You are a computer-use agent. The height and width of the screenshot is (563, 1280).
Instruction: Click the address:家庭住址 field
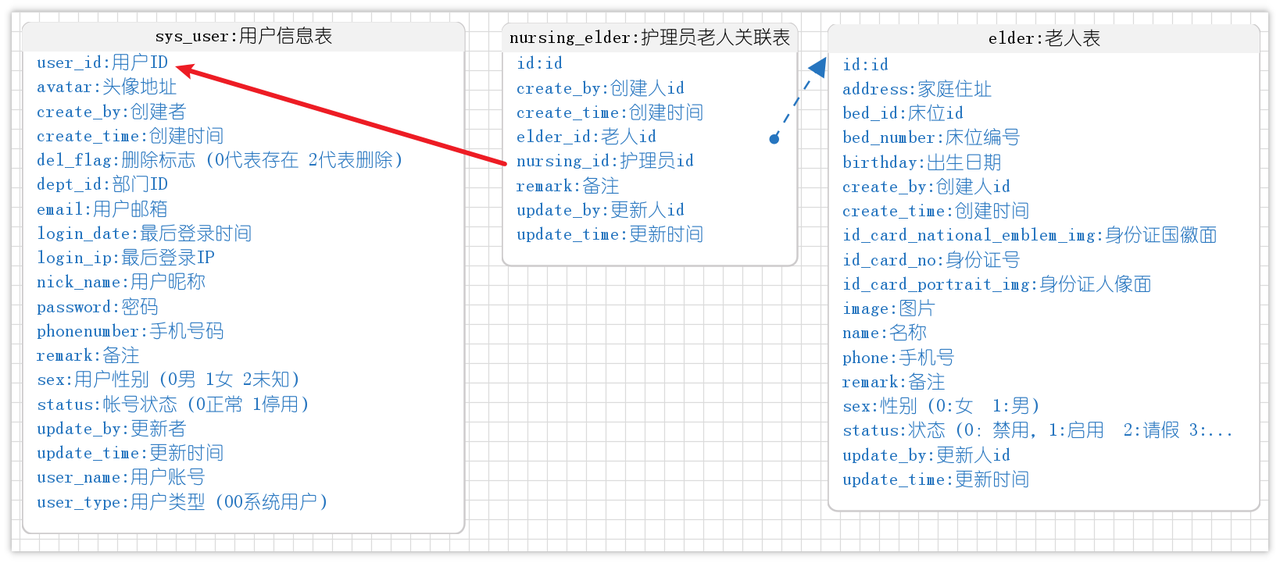[917, 89]
